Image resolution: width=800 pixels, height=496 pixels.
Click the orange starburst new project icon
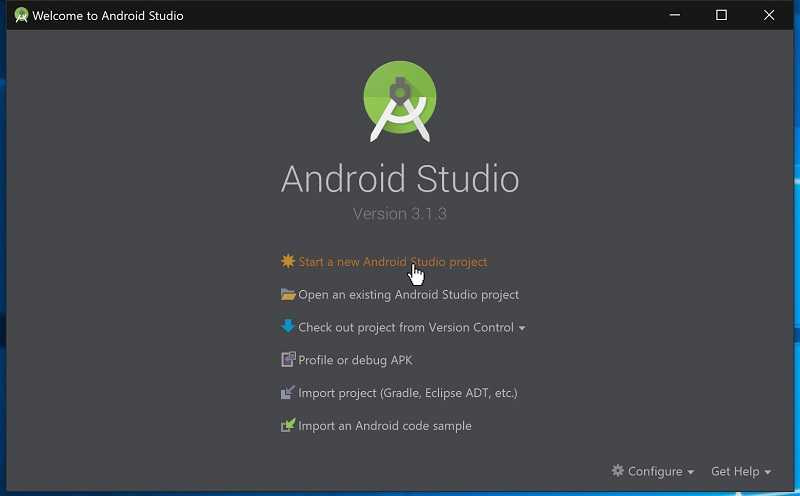[288, 261]
